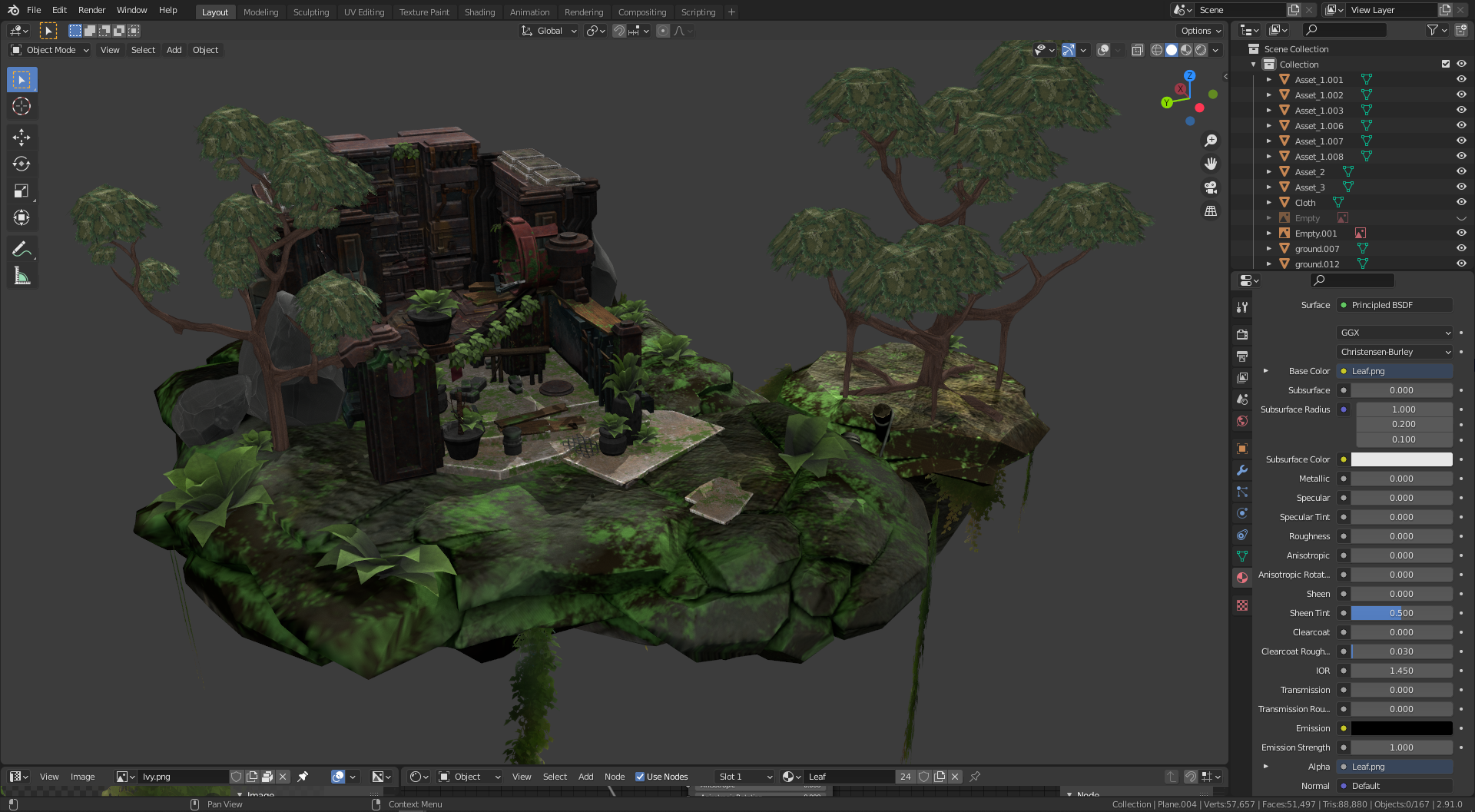Activate the Annotate tool

(x=22, y=248)
